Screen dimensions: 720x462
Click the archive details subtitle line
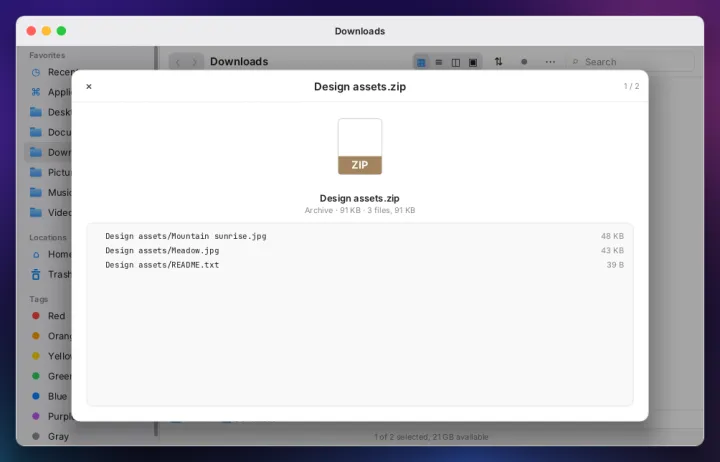coord(360,210)
